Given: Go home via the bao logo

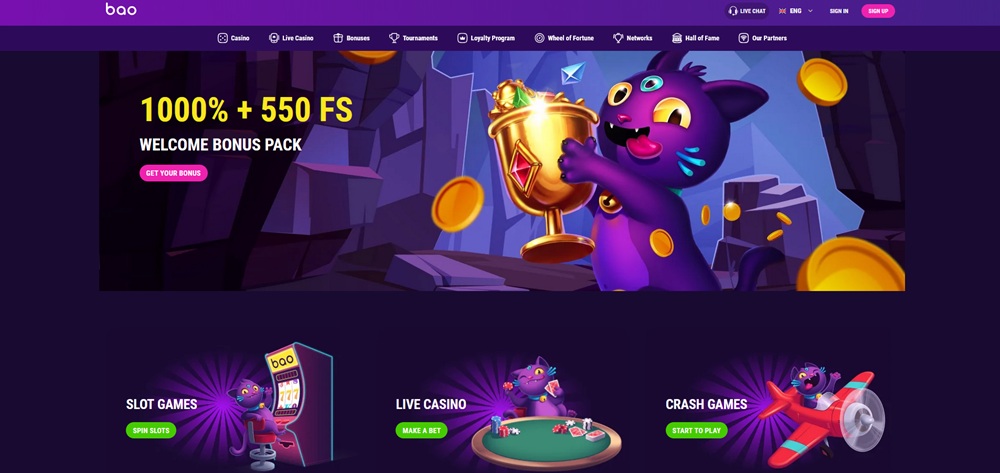Looking at the screenshot, I should [x=121, y=9].
